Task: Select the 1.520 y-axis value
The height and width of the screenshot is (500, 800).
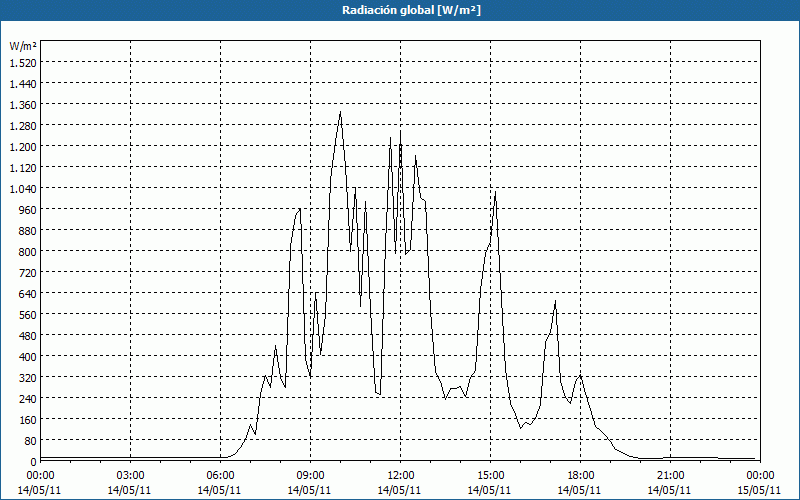Action: coord(23,62)
